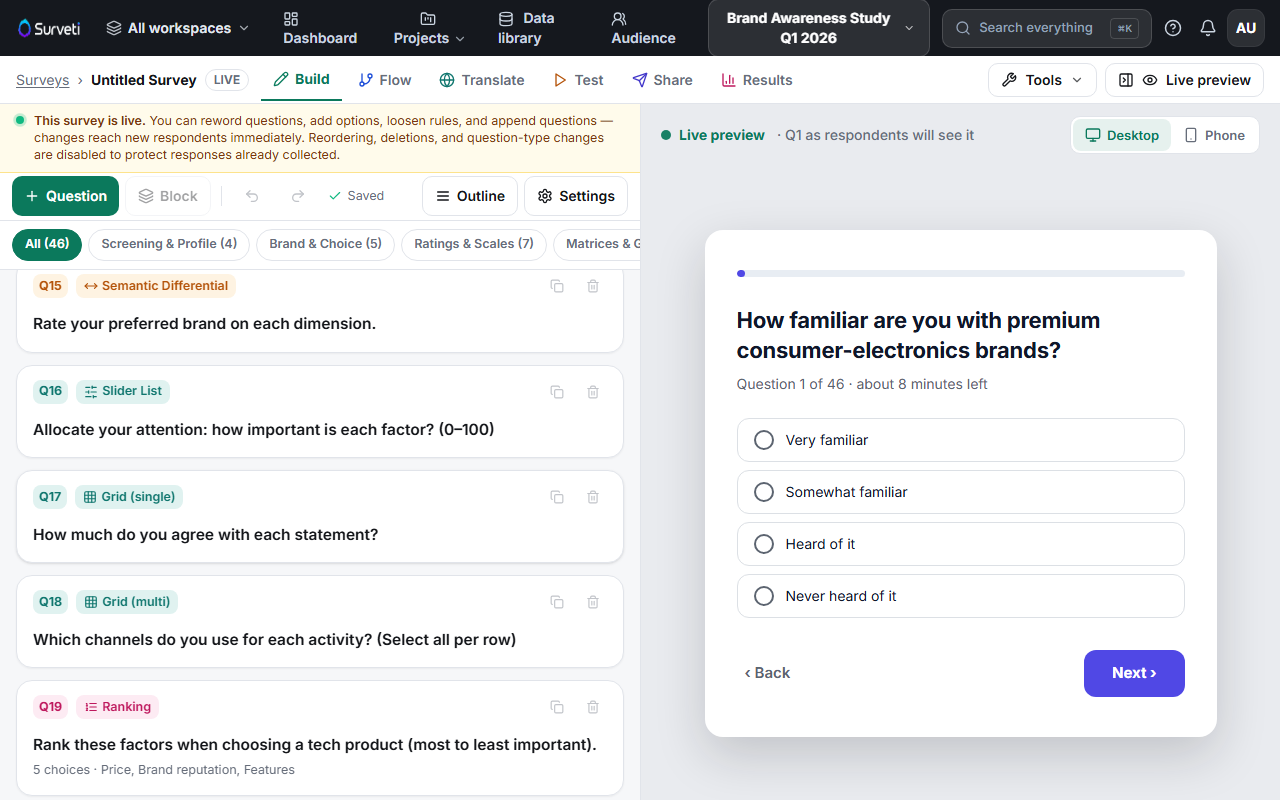
Task: Switch the preview to Phone view
Action: click(1214, 135)
